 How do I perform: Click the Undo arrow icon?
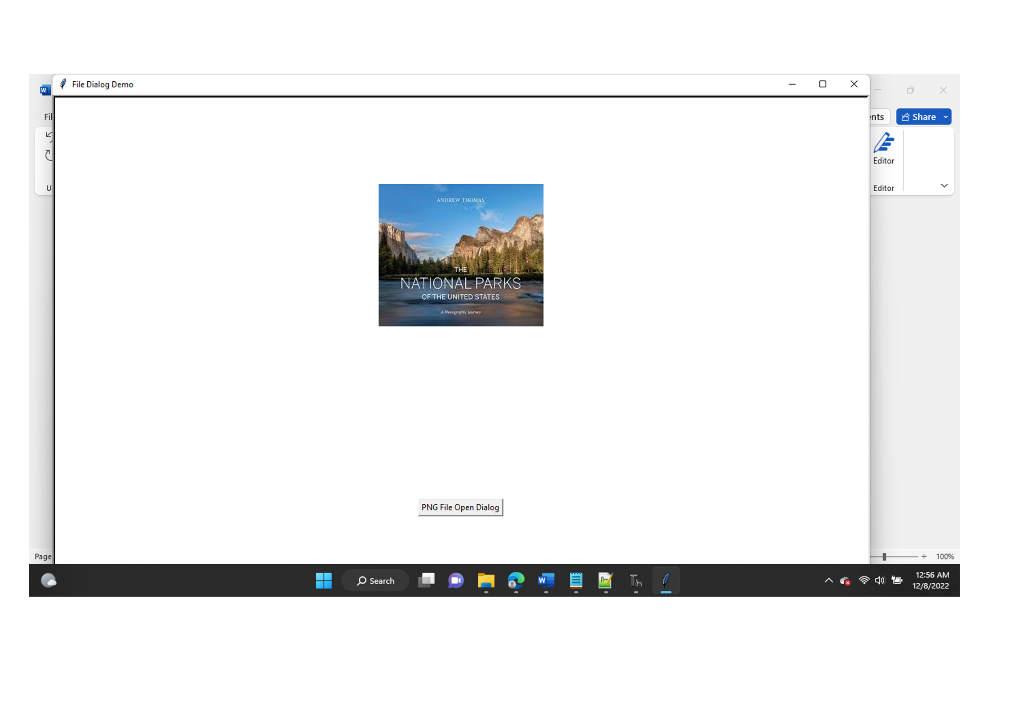point(49,136)
